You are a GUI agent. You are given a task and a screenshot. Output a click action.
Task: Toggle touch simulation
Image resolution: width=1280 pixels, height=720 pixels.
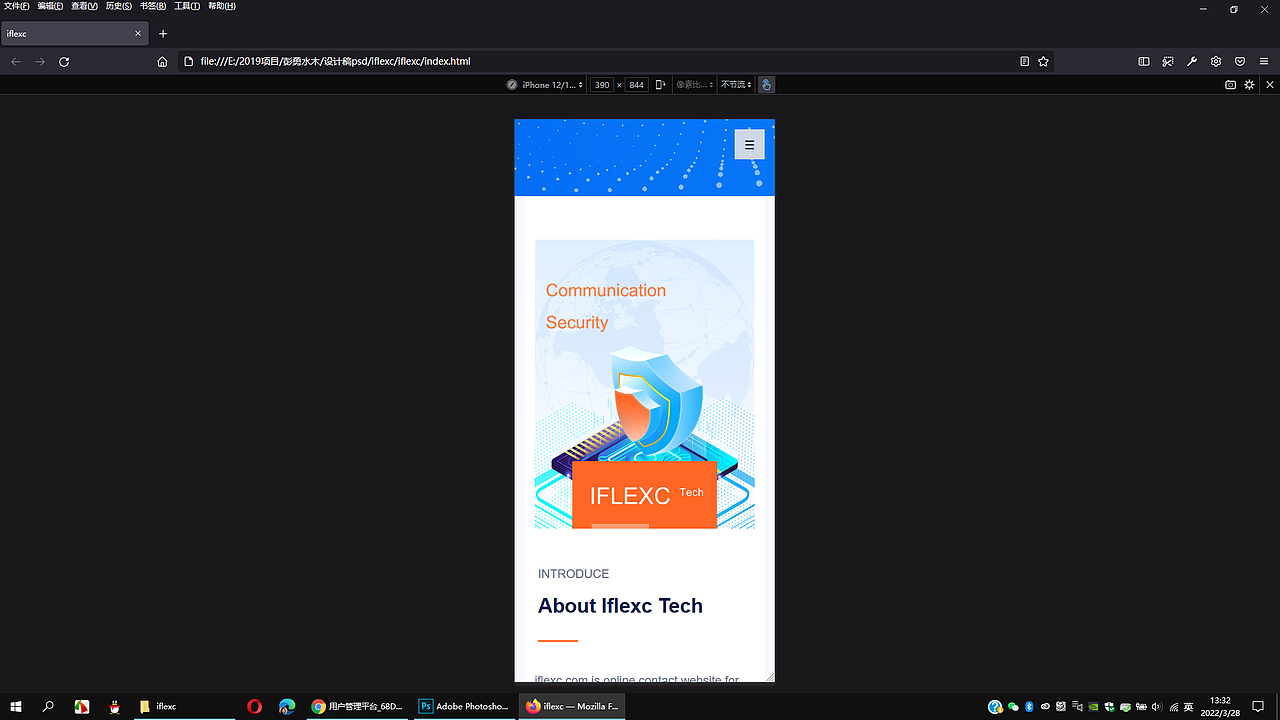click(x=766, y=85)
